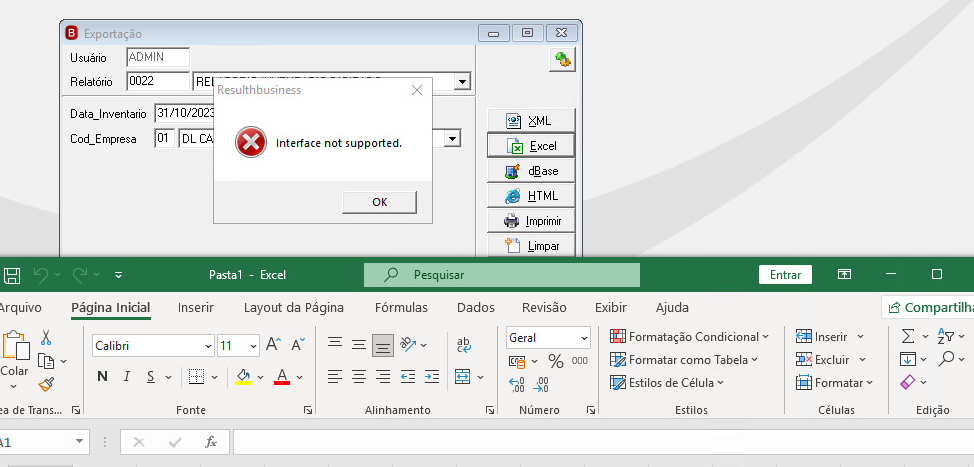Screen dimensions: 974x467
Task: Dismiss the error with the OK button
Action: (x=380, y=202)
